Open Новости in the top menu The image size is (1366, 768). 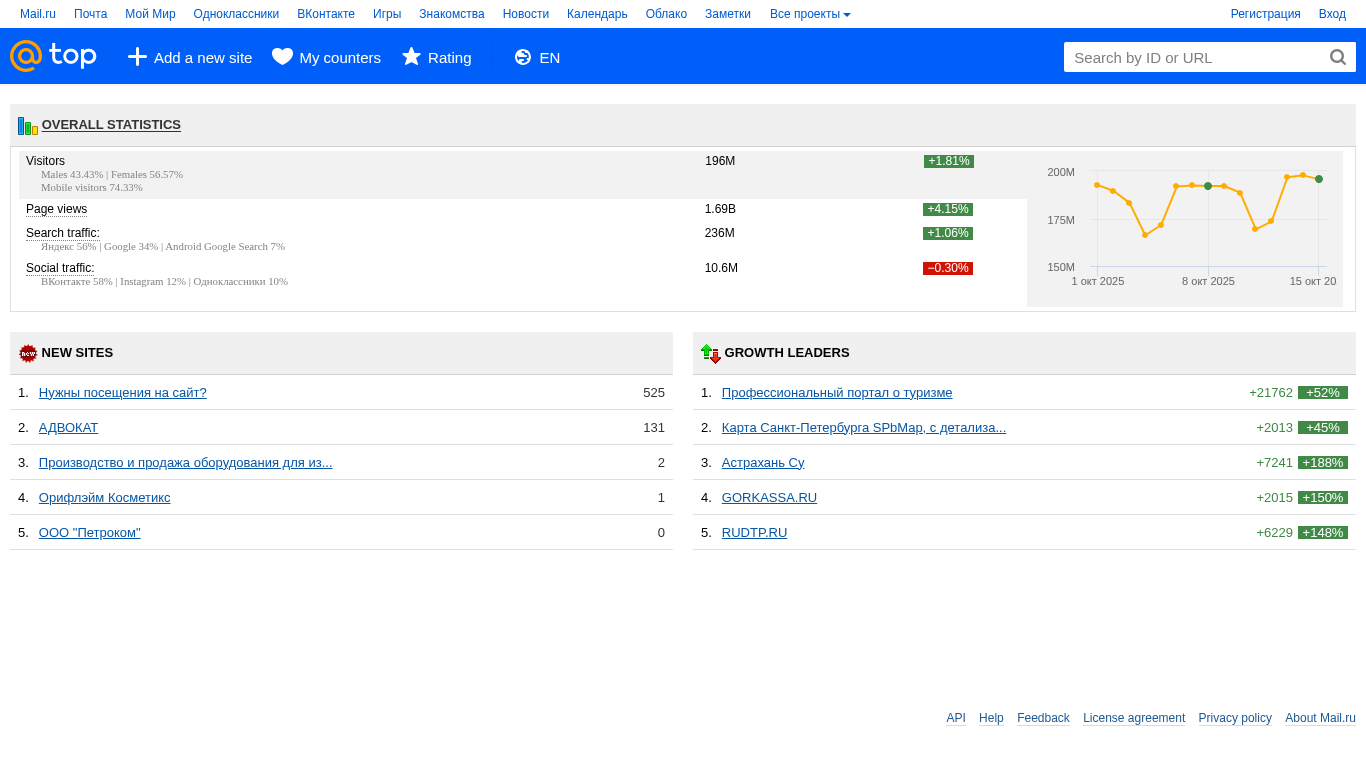525,14
